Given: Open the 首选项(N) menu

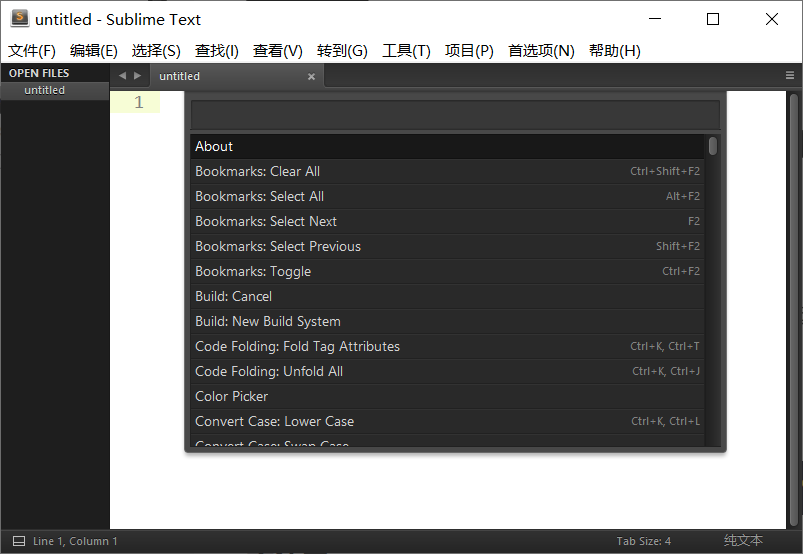Looking at the screenshot, I should click(541, 51).
